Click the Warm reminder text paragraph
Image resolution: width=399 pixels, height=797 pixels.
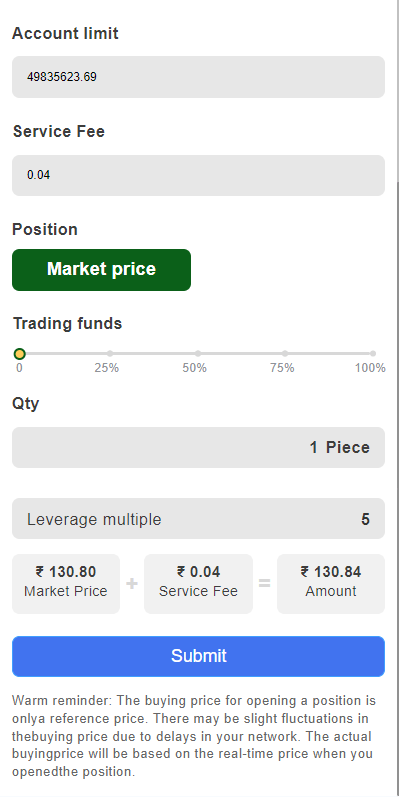pos(194,736)
